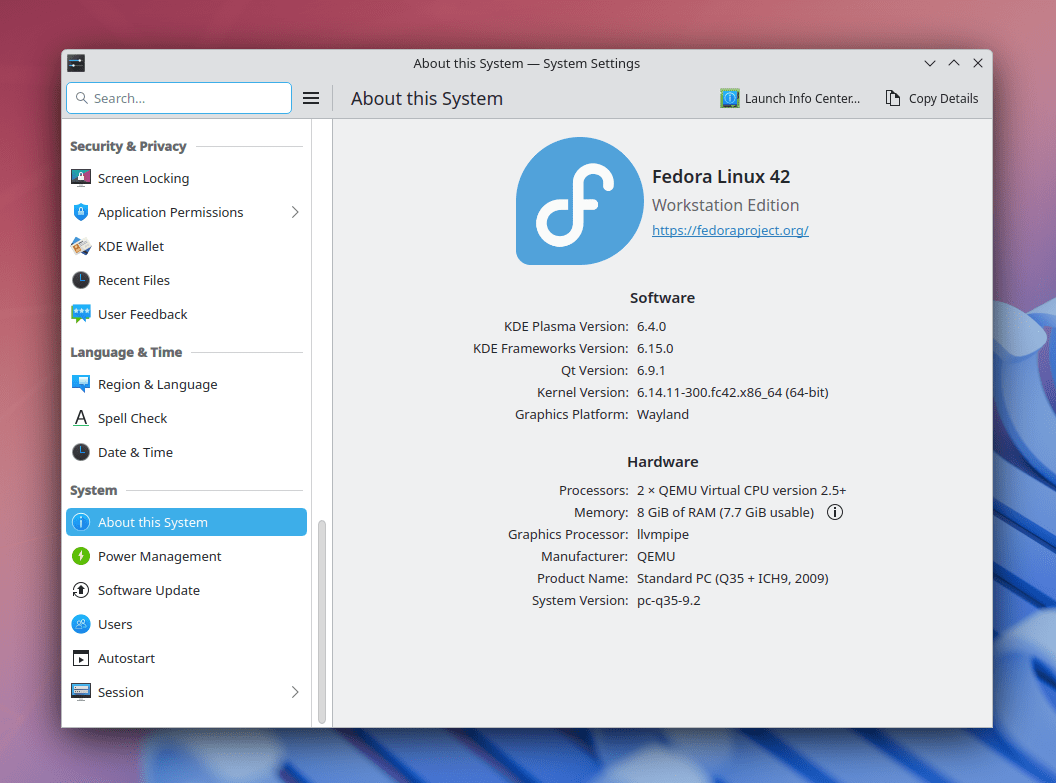Click the Kernel Version value text
The image size is (1056, 783).
733,393
